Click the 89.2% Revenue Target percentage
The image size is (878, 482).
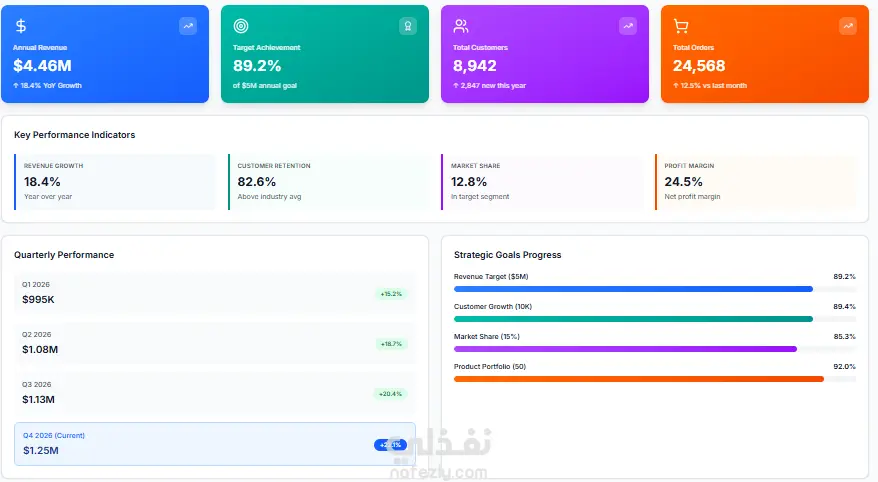(x=844, y=277)
